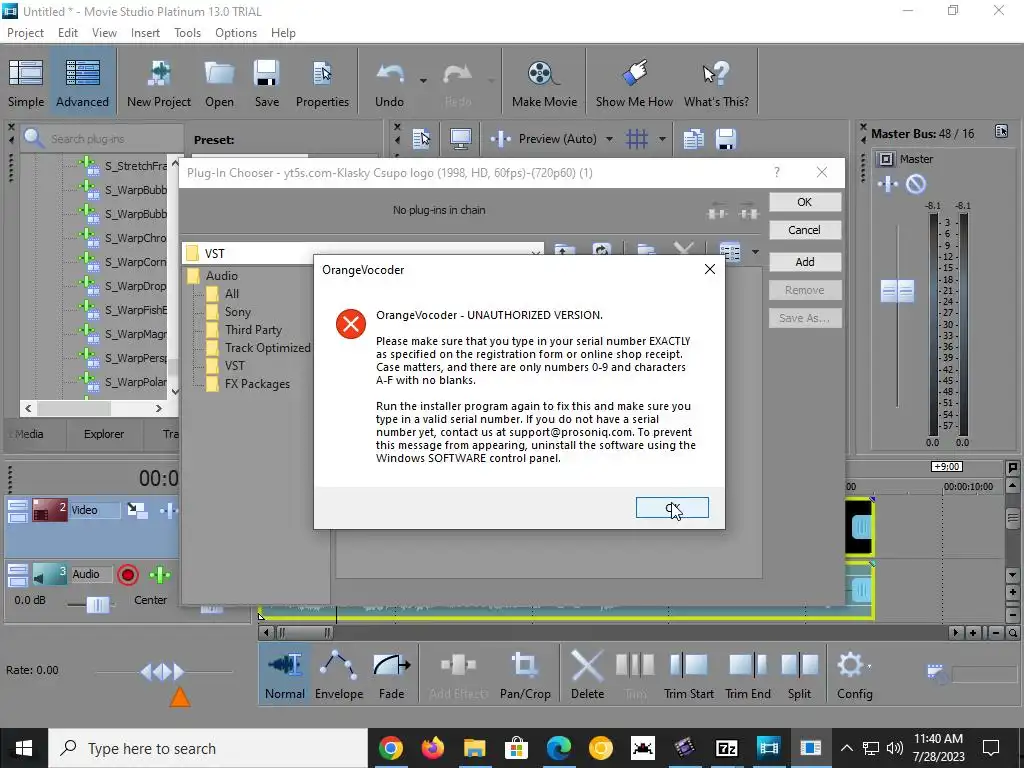This screenshot has width=1024, height=768.
Task: Open Firefox from taskbar
Action: point(432,748)
